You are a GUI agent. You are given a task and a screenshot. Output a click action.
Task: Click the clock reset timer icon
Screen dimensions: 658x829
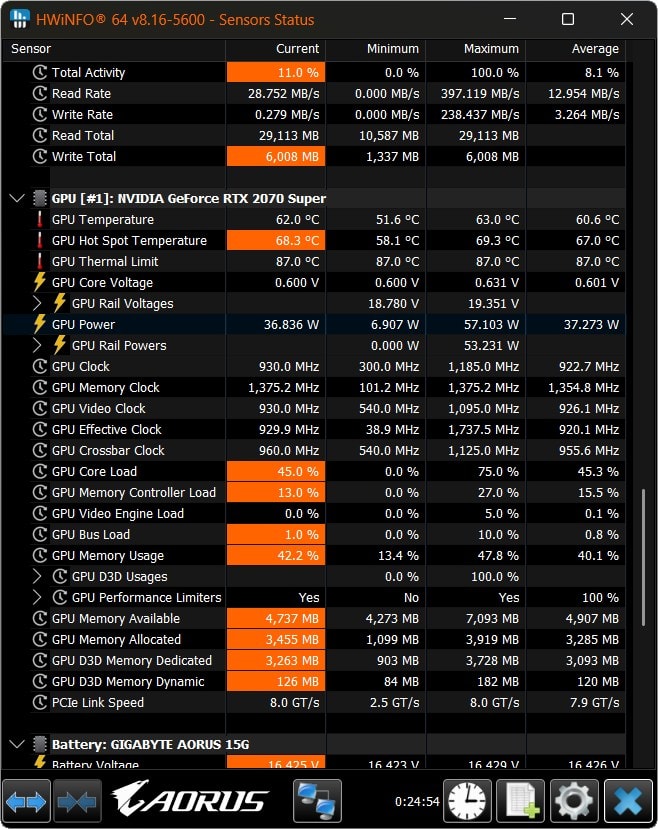[467, 801]
